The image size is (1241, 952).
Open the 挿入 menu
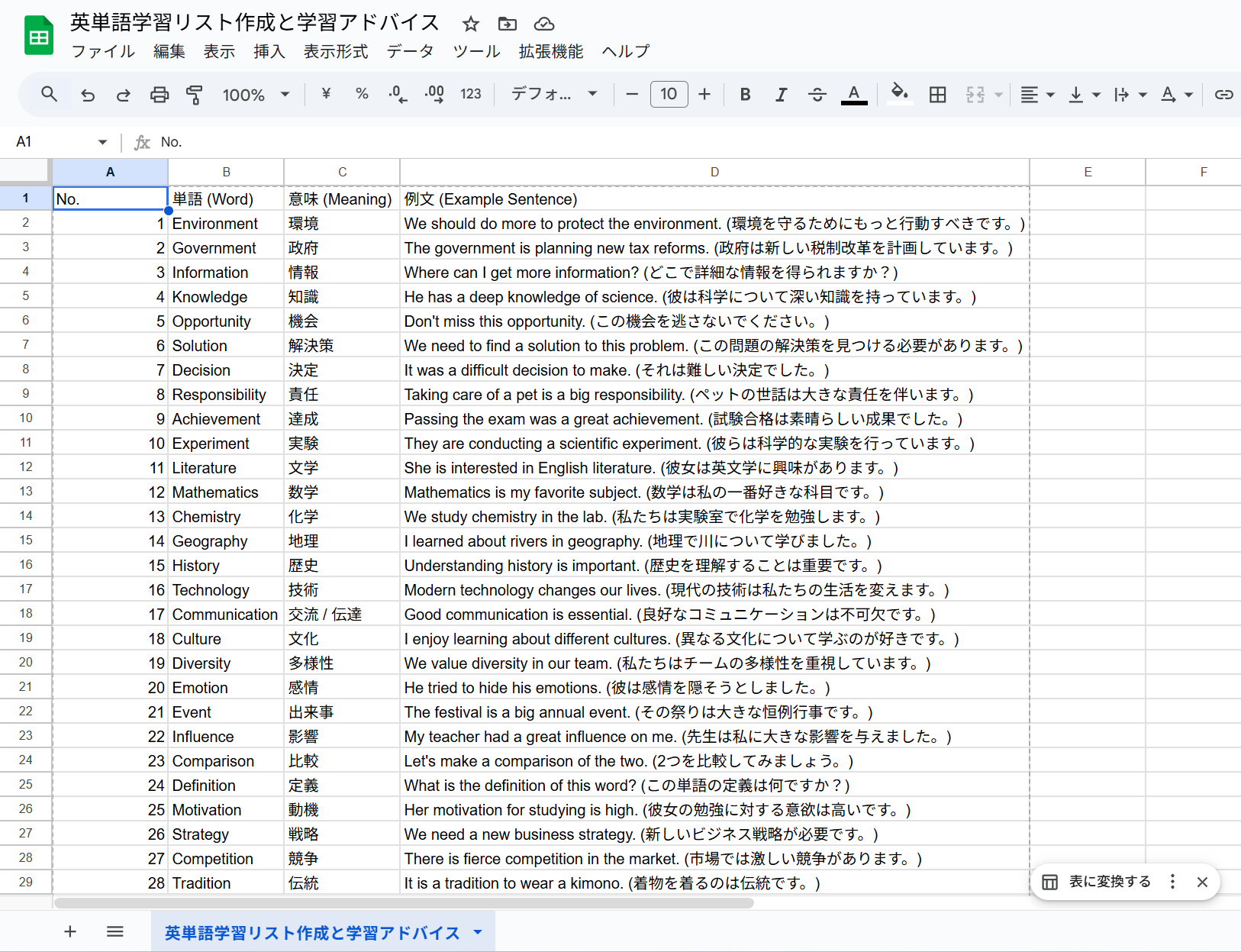click(269, 51)
